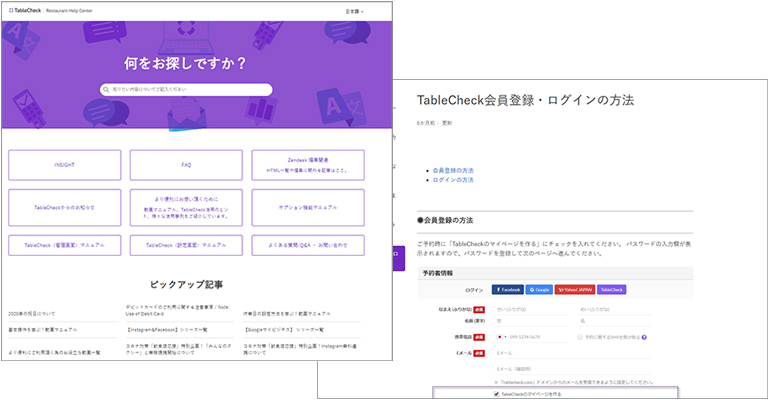Viewport: 770px width, 400px height.
Task: Open the よくある質問/Q&A・お問い合わせ category
Action: click(308, 245)
